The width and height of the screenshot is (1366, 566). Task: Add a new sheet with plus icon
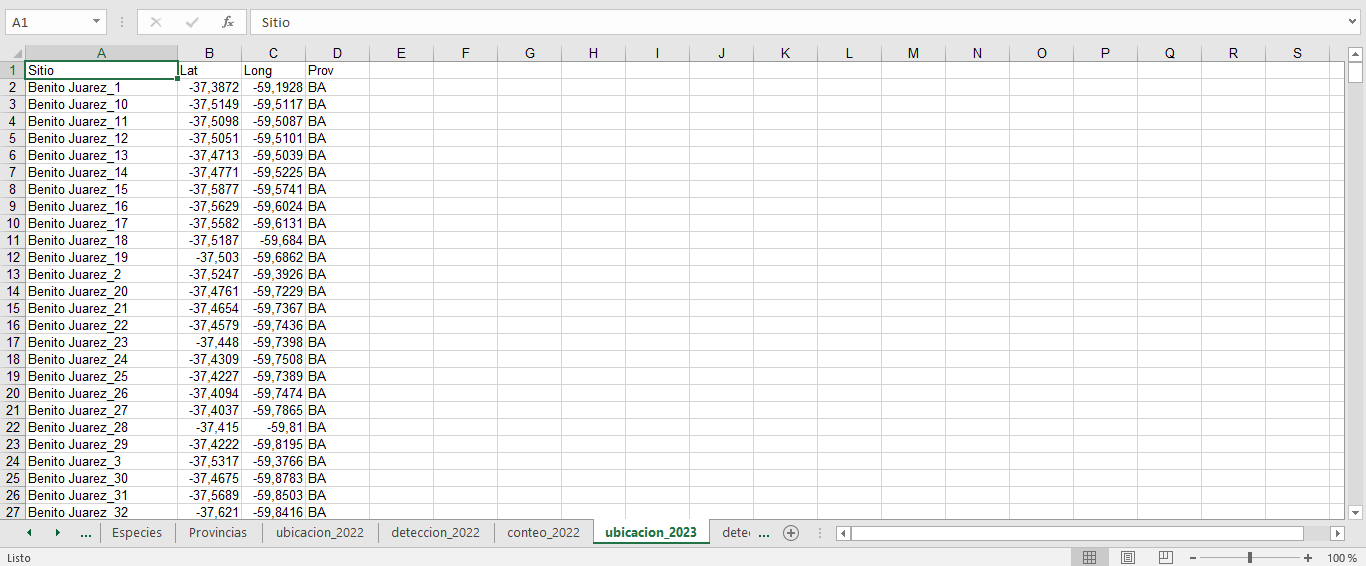pyautogui.click(x=791, y=533)
